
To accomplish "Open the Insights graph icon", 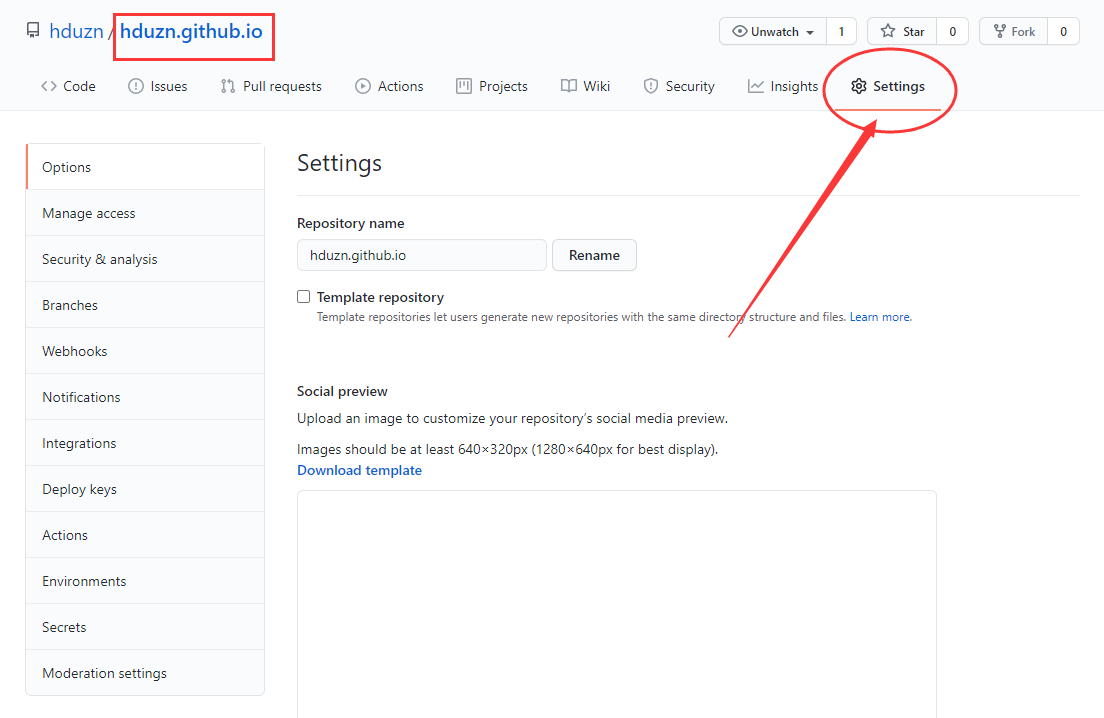I will tap(756, 86).
